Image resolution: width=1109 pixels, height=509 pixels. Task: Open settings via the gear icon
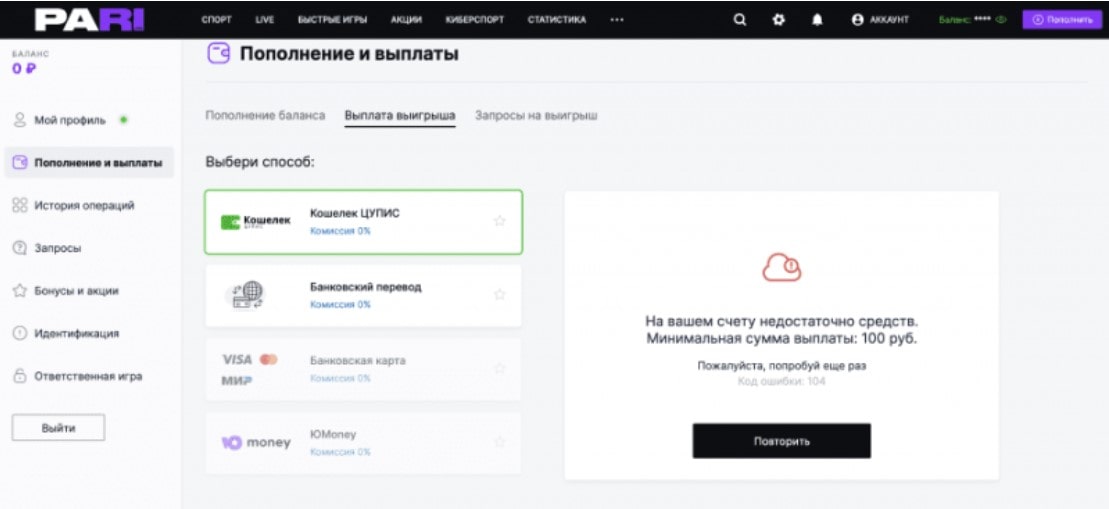(x=778, y=19)
